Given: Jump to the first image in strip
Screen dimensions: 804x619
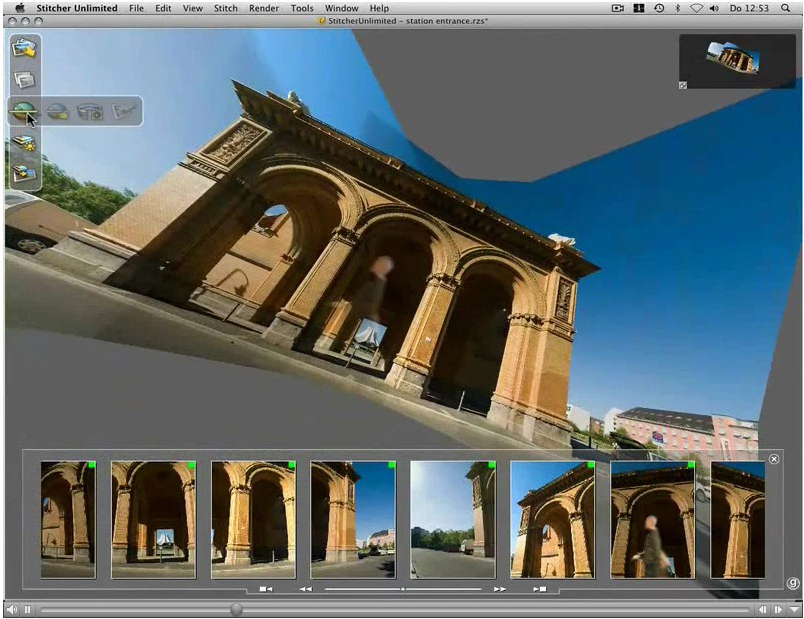Looking at the screenshot, I should 265,589.
